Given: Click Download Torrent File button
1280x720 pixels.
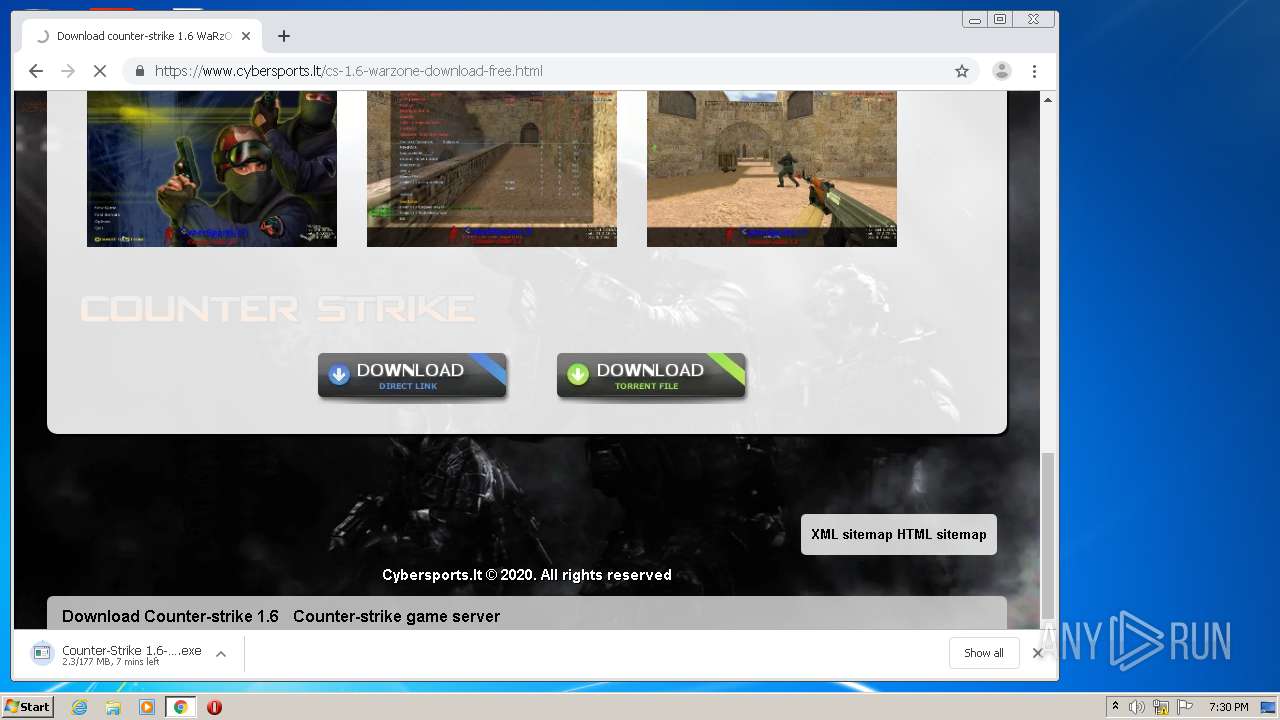Looking at the screenshot, I should coord(651,376).
